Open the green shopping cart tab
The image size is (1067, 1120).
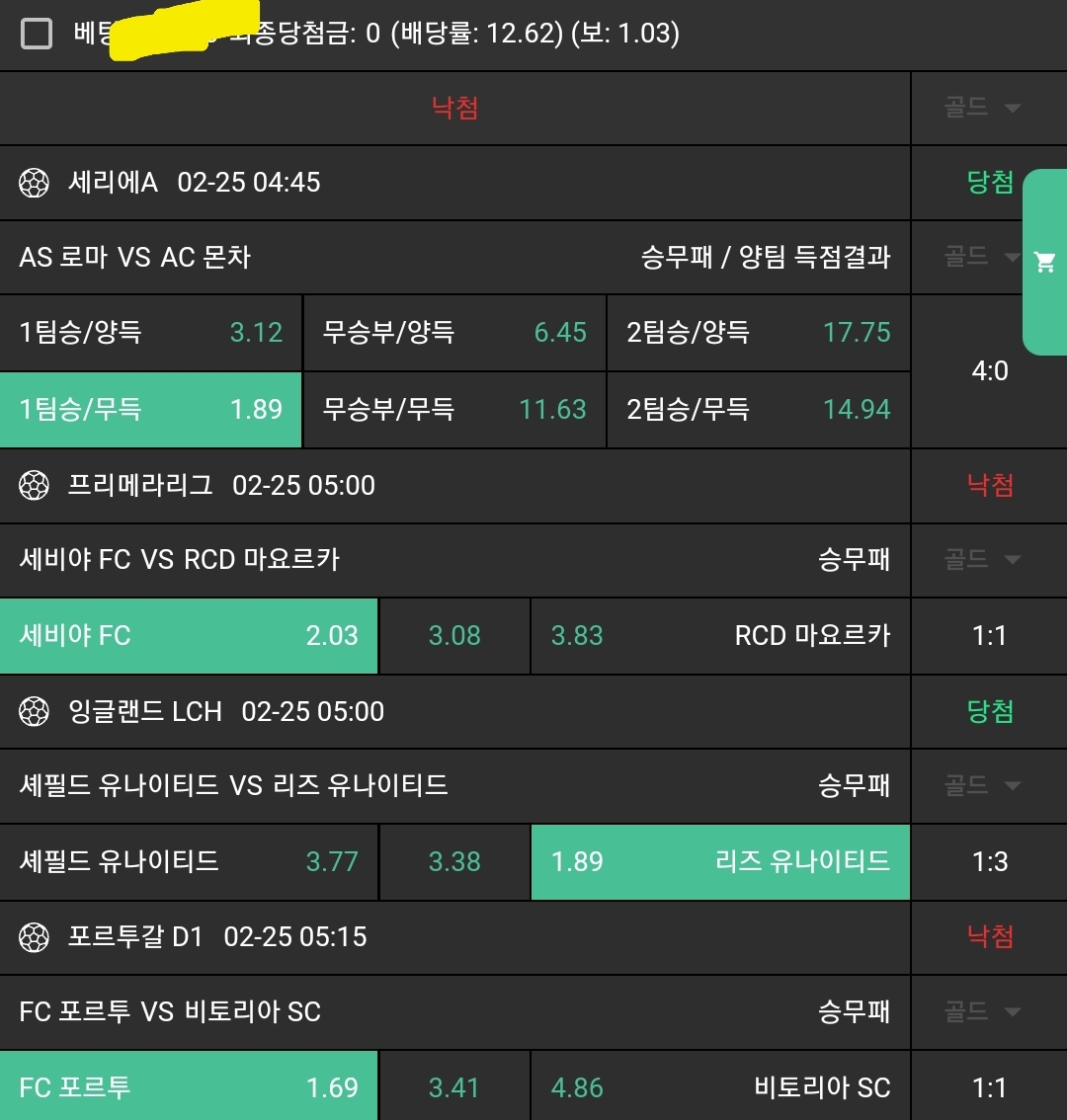(x=1044, y=262)
